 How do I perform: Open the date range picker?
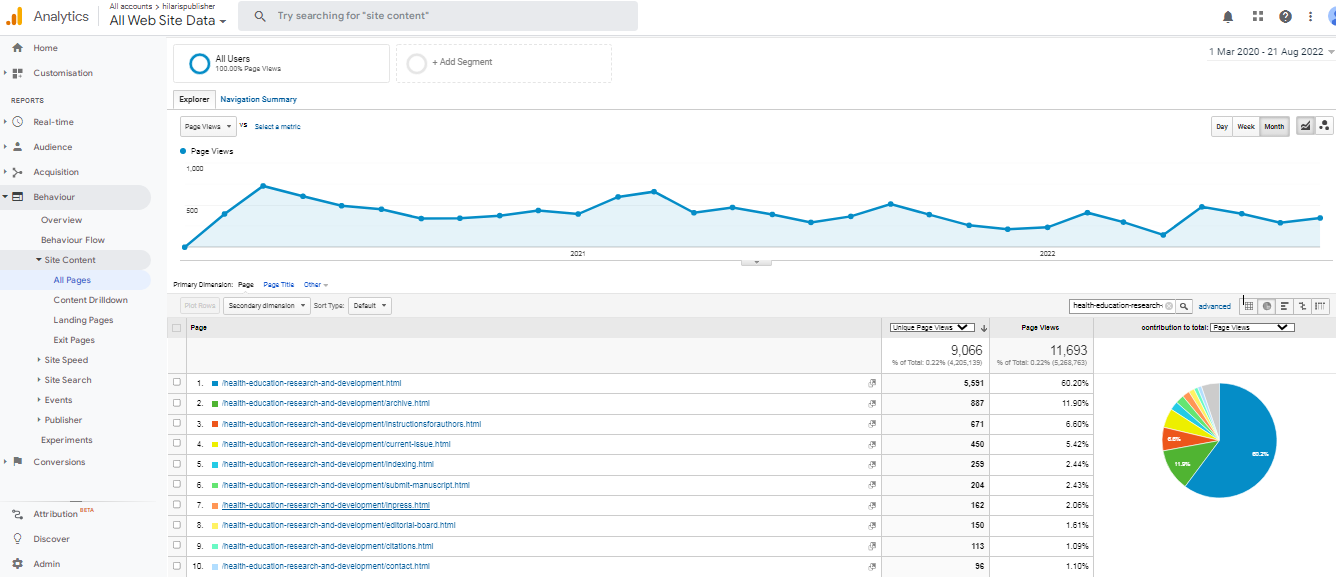pyautogui.click(x=1270, y=52)
